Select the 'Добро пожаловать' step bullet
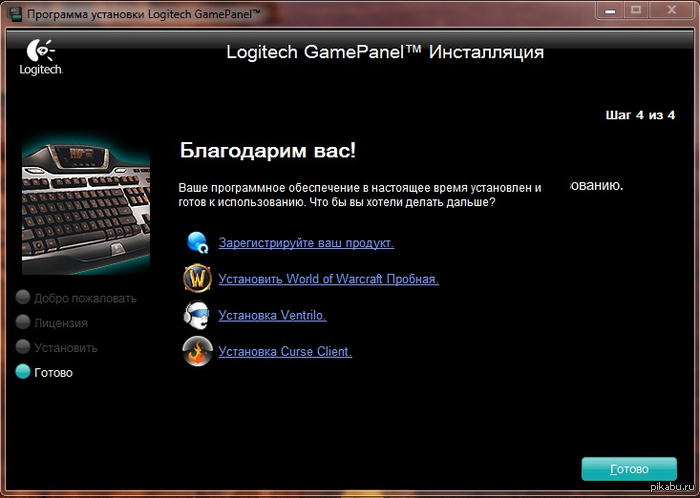The width and height of the screenshot is (700, 498). (23, 297)
